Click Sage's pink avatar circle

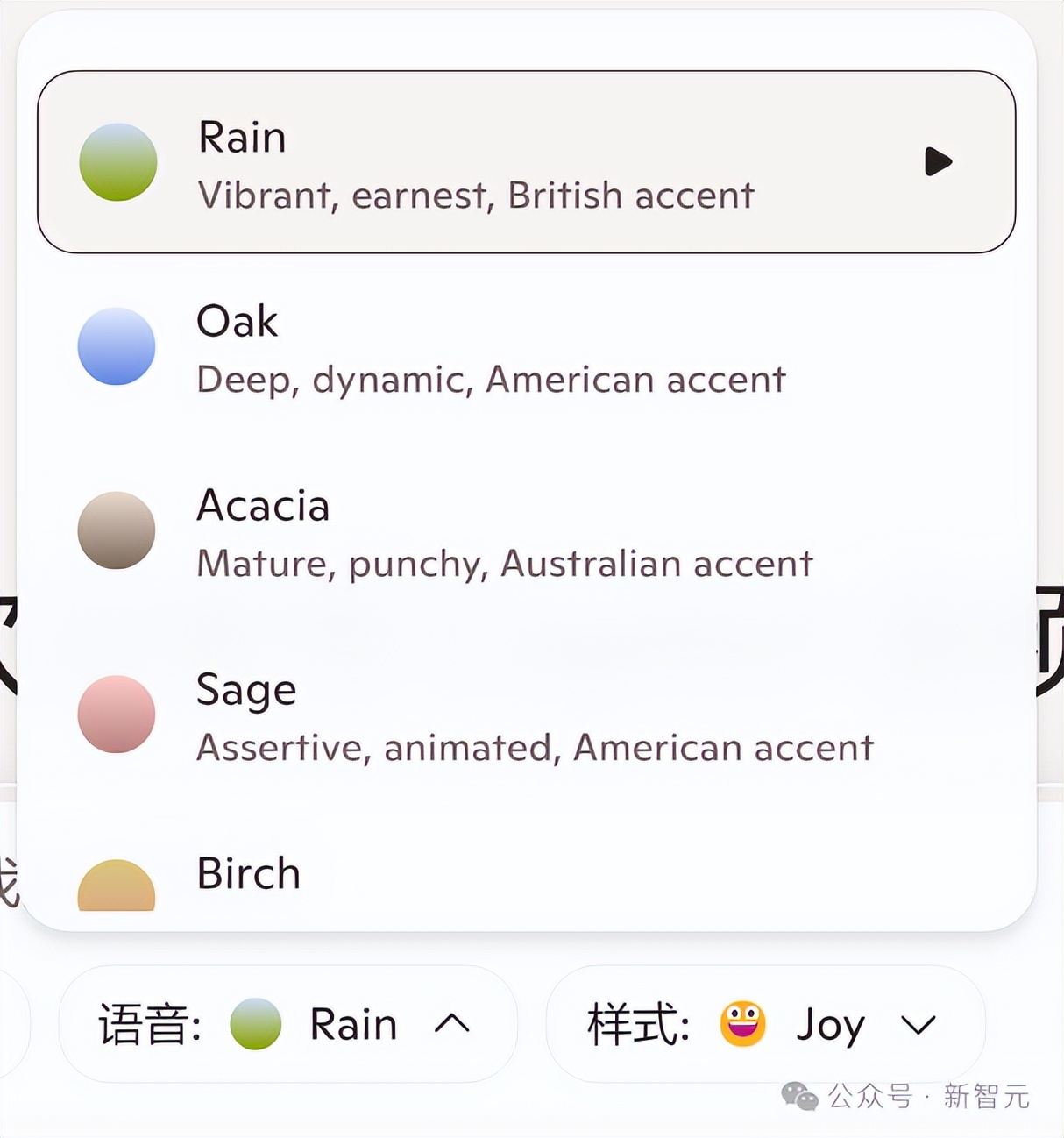[117, 715]
